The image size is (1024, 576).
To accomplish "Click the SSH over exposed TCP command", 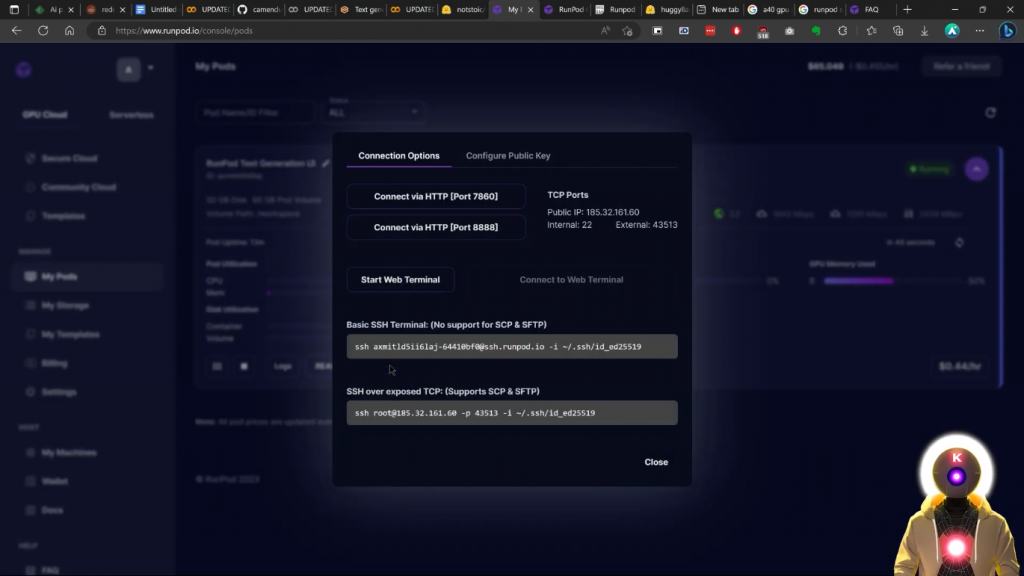I will tap(512, 413).
